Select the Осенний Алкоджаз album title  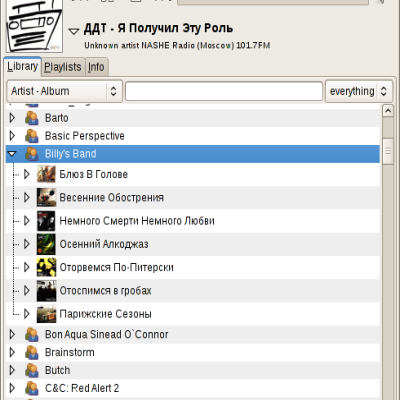click(x=104, y=244)
